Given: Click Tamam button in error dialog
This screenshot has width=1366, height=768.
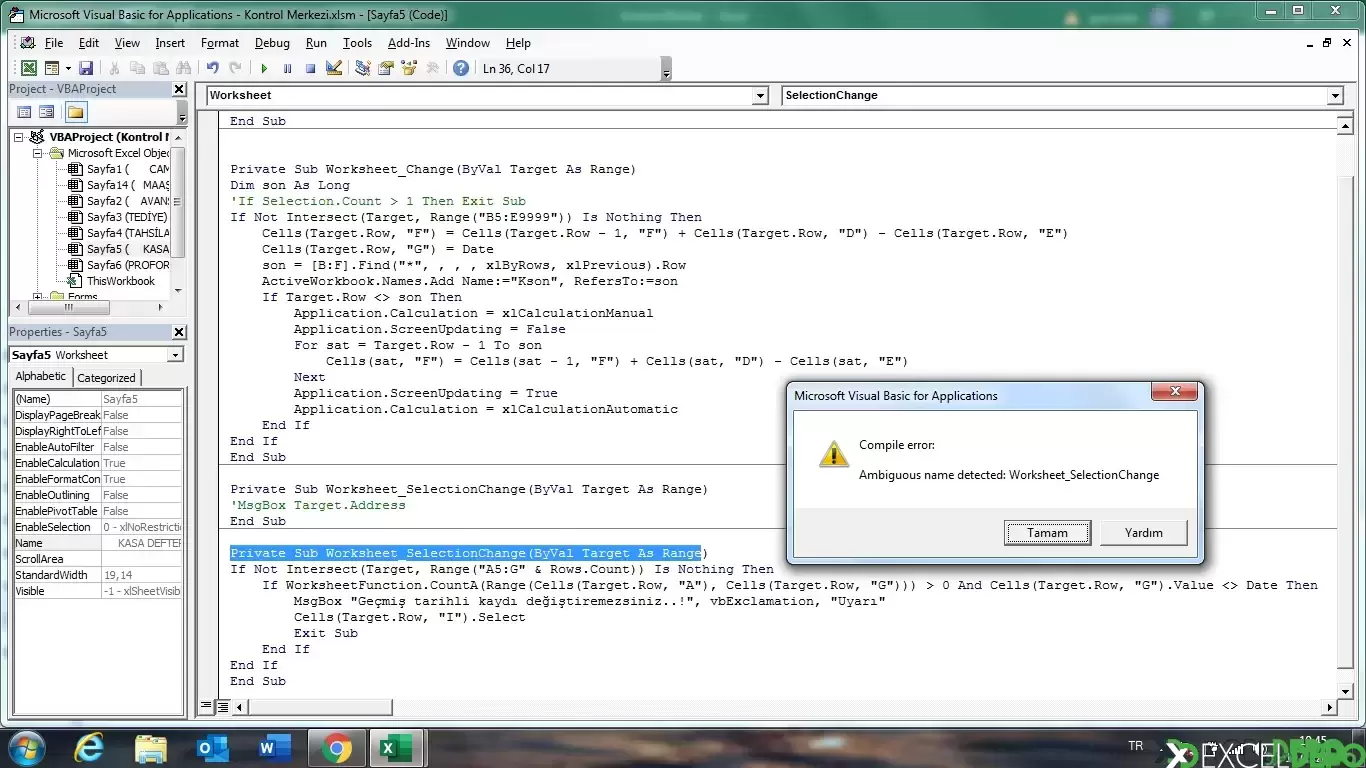Looking at the screenshot, I should [x=1047, y=533].
